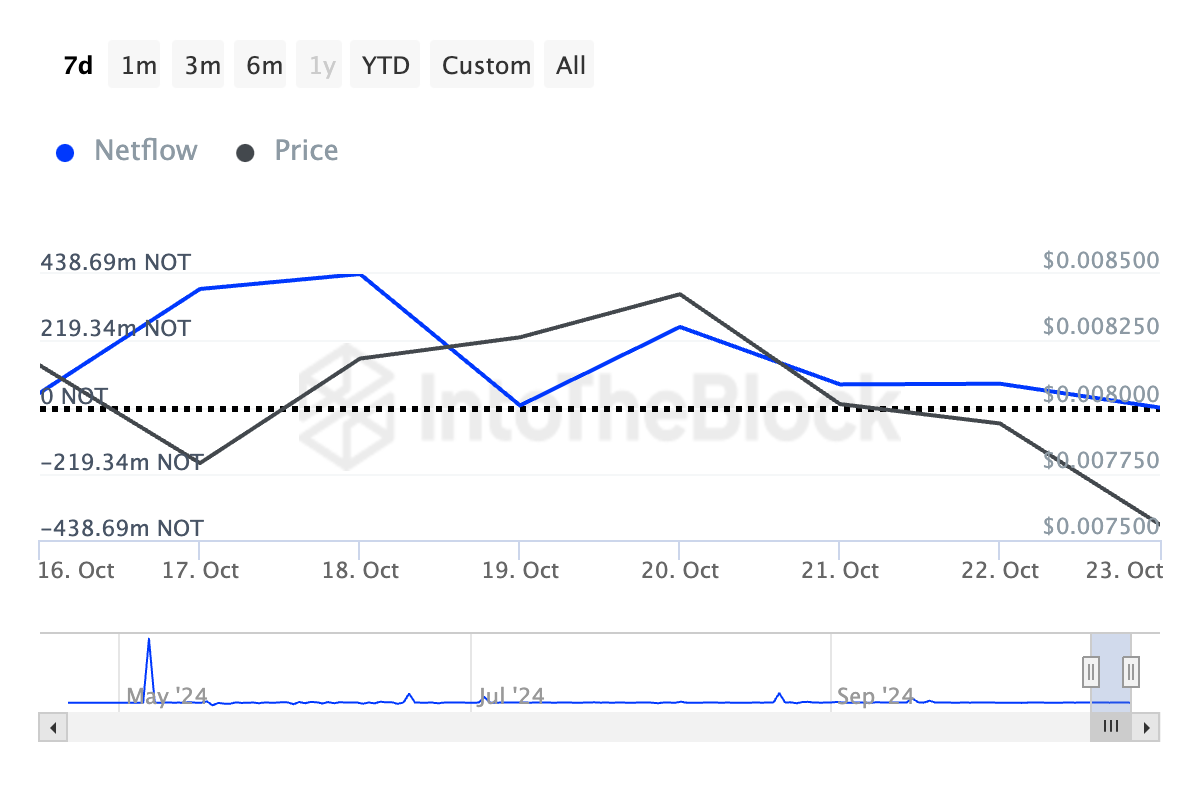The height and width of the screenshot is (800, 1200).
Task: Grab the right navigator range handle
Action: click(1131, 671)
